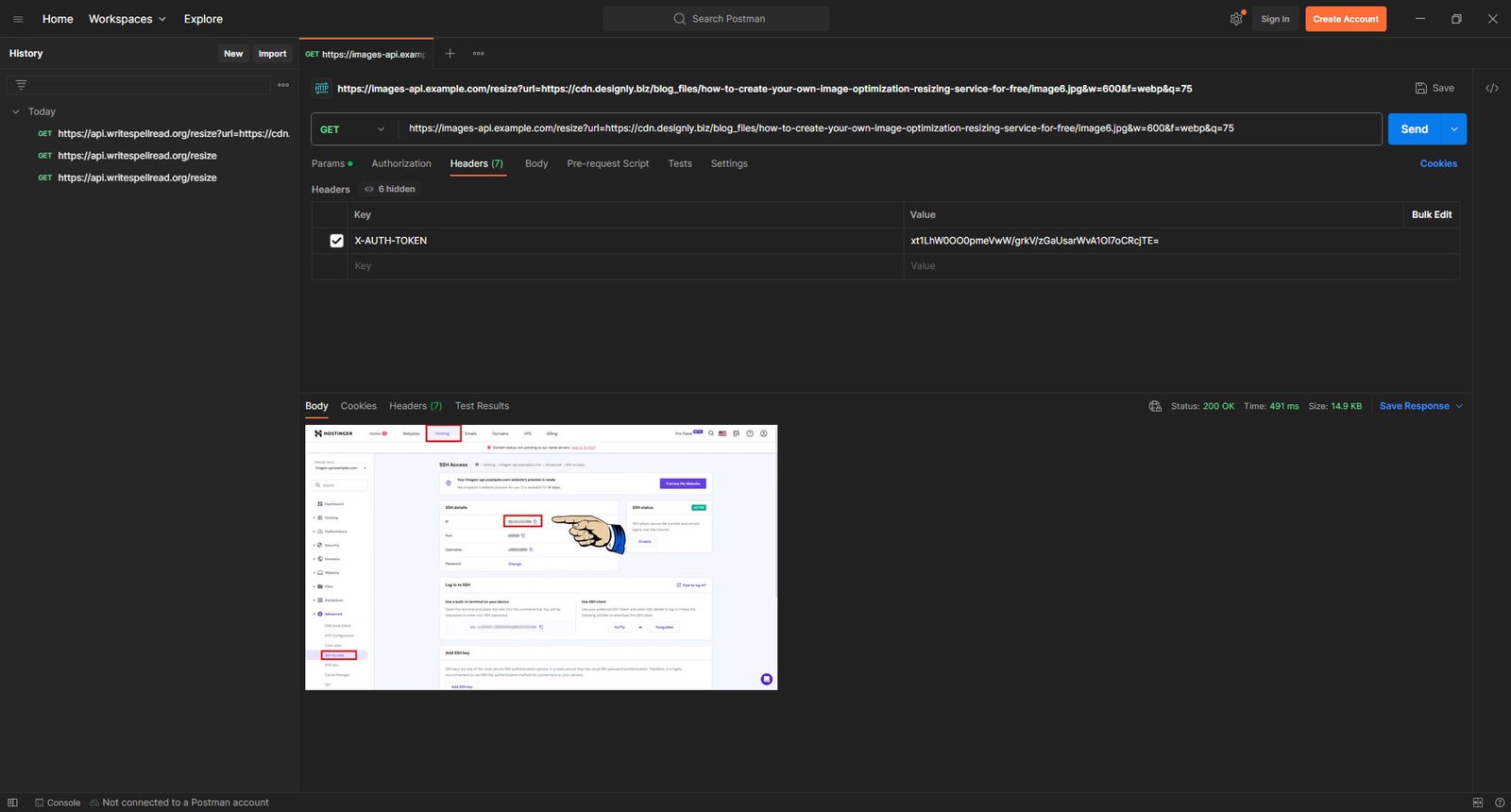Click the response image preview
The width and height of the screenshot is (1511, 812).
click(541, 557)
